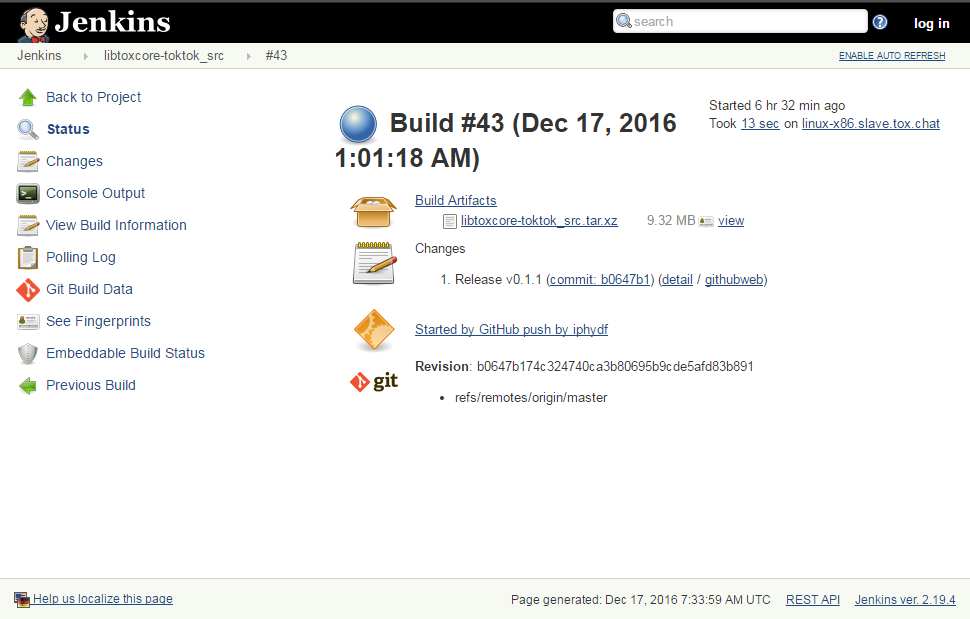This screenshot has height=619, width=970.
Task: Click the revision hash b0647b174c324740ca3b80695b9cde5afd83b891
Action: [x=615, y=367]
